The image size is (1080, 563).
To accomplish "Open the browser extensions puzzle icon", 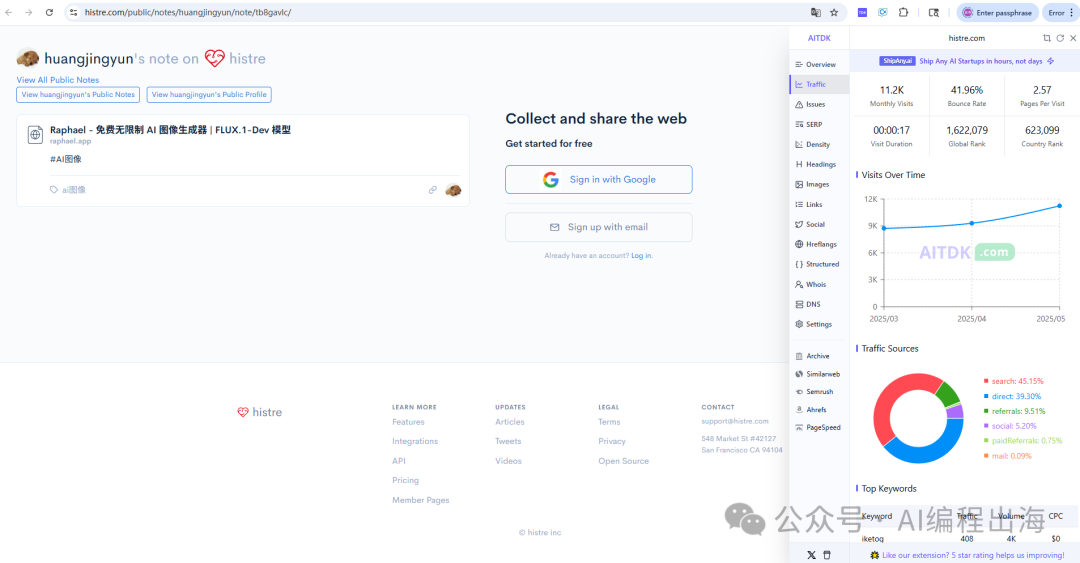I will tap(903, 12).
